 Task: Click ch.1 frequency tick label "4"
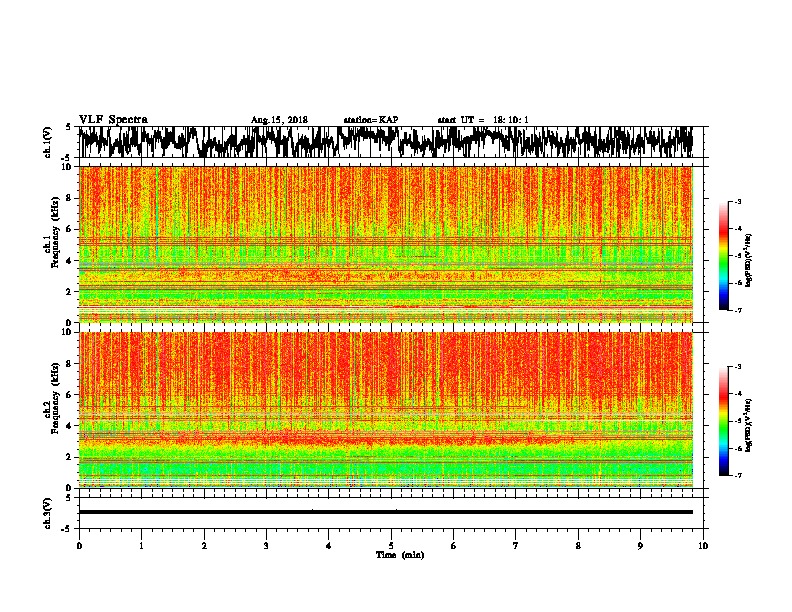(70, 261)
